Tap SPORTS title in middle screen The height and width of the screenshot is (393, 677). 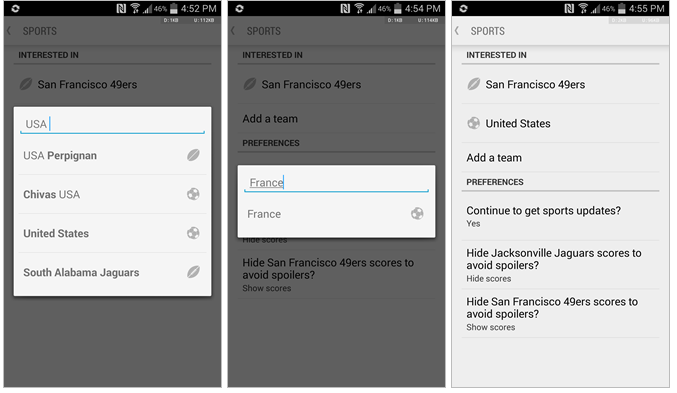264,31
